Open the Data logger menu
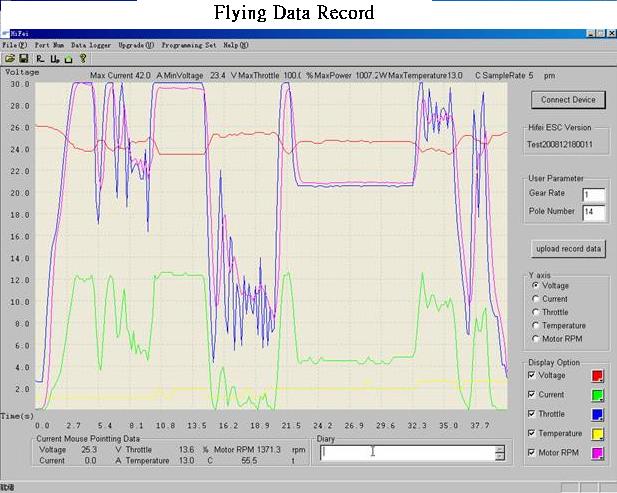617x493 pixels. click(x=91, y=45)
